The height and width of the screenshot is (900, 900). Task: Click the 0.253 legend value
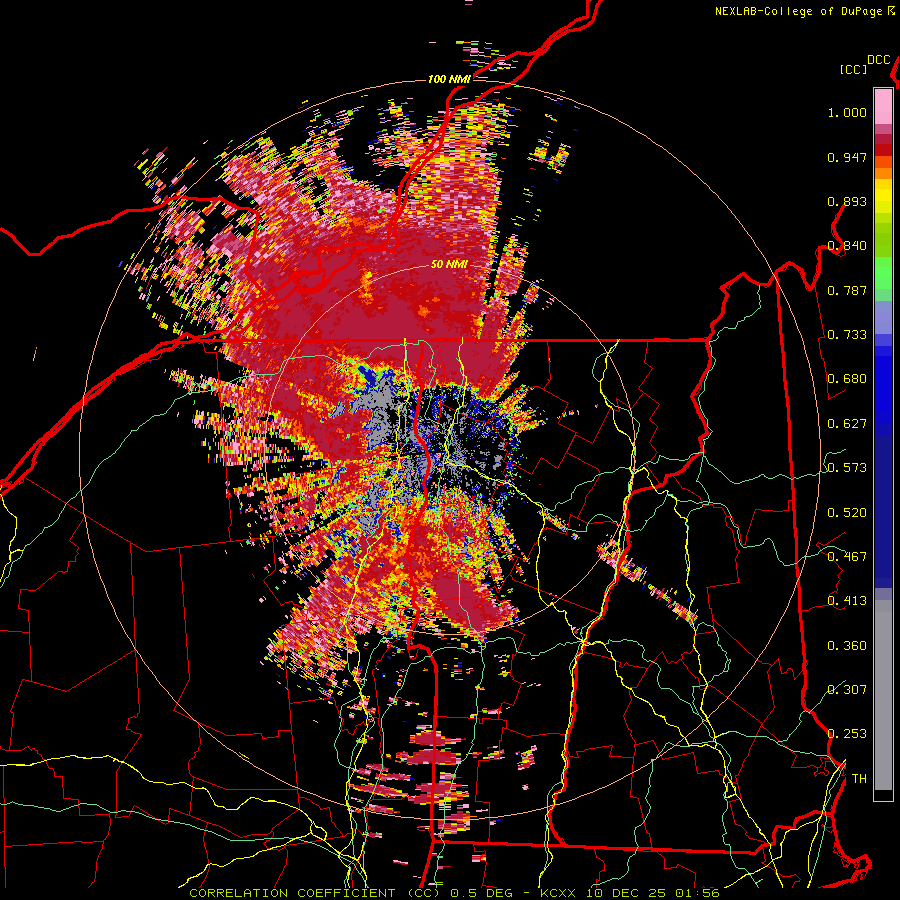click(847, 734)
